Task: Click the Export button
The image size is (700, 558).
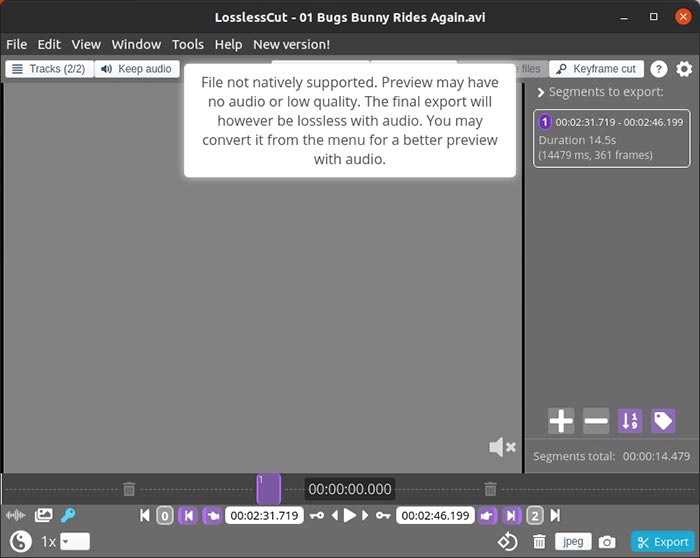Action: tap(662, 542)
